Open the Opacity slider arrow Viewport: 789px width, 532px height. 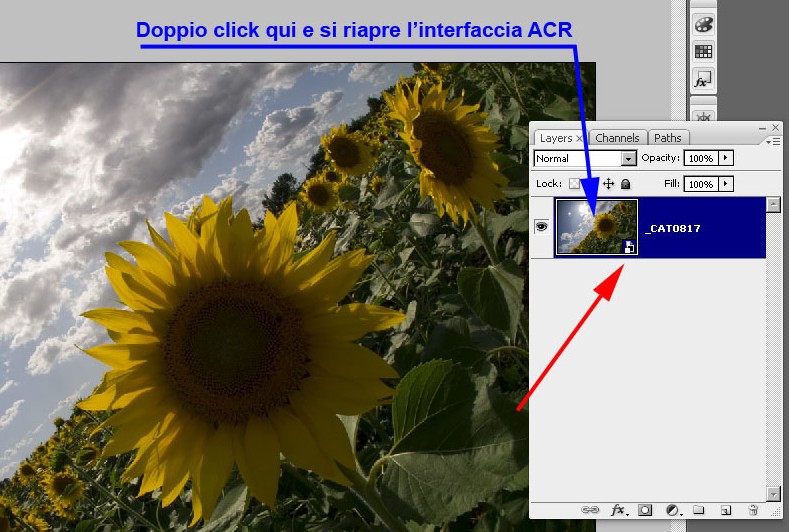click(726, 158)
